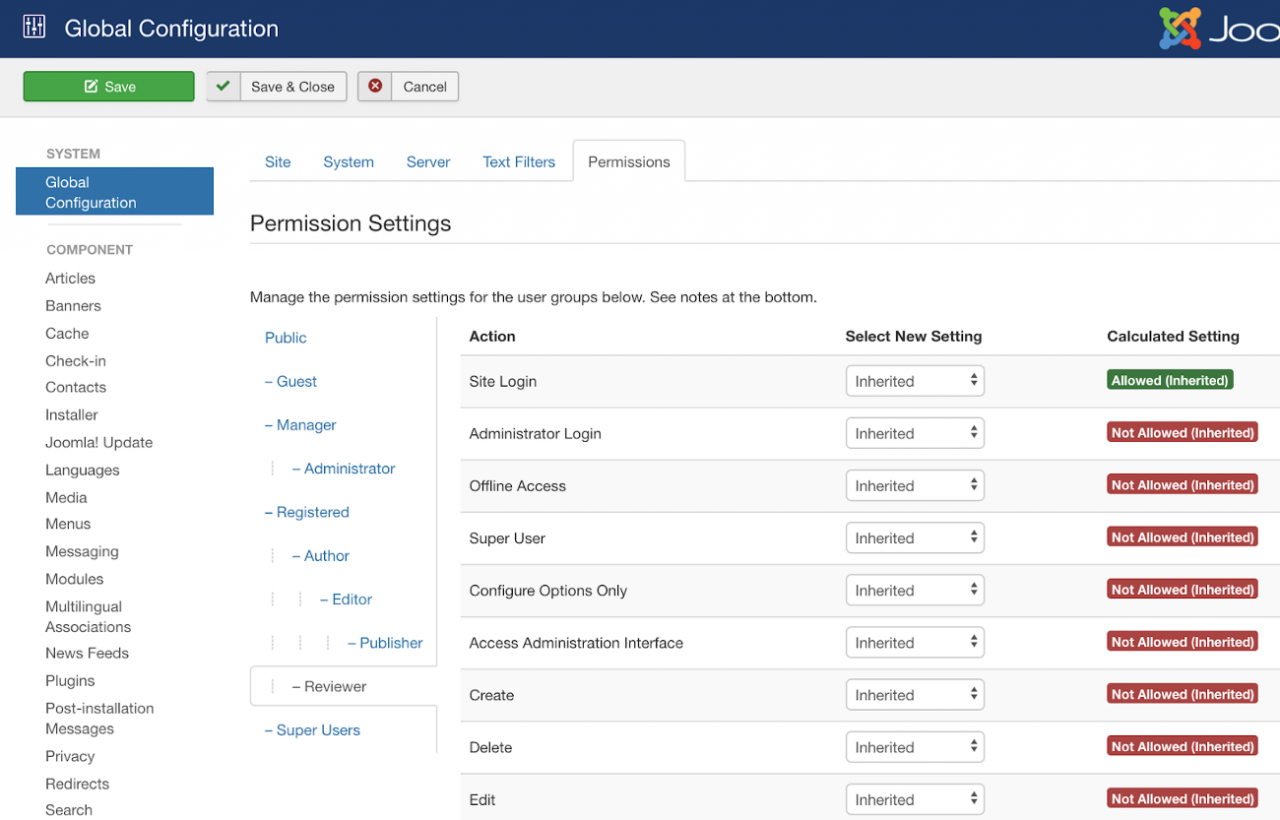Open Check-in component in sidebar
1280x820 pixels.
coord(76,361)
